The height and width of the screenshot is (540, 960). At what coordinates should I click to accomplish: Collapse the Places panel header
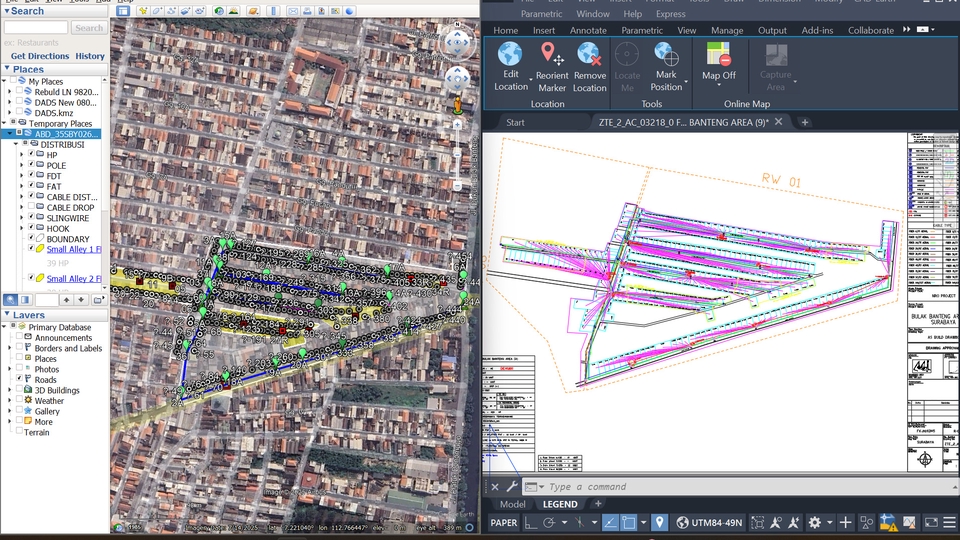point(28,69)
